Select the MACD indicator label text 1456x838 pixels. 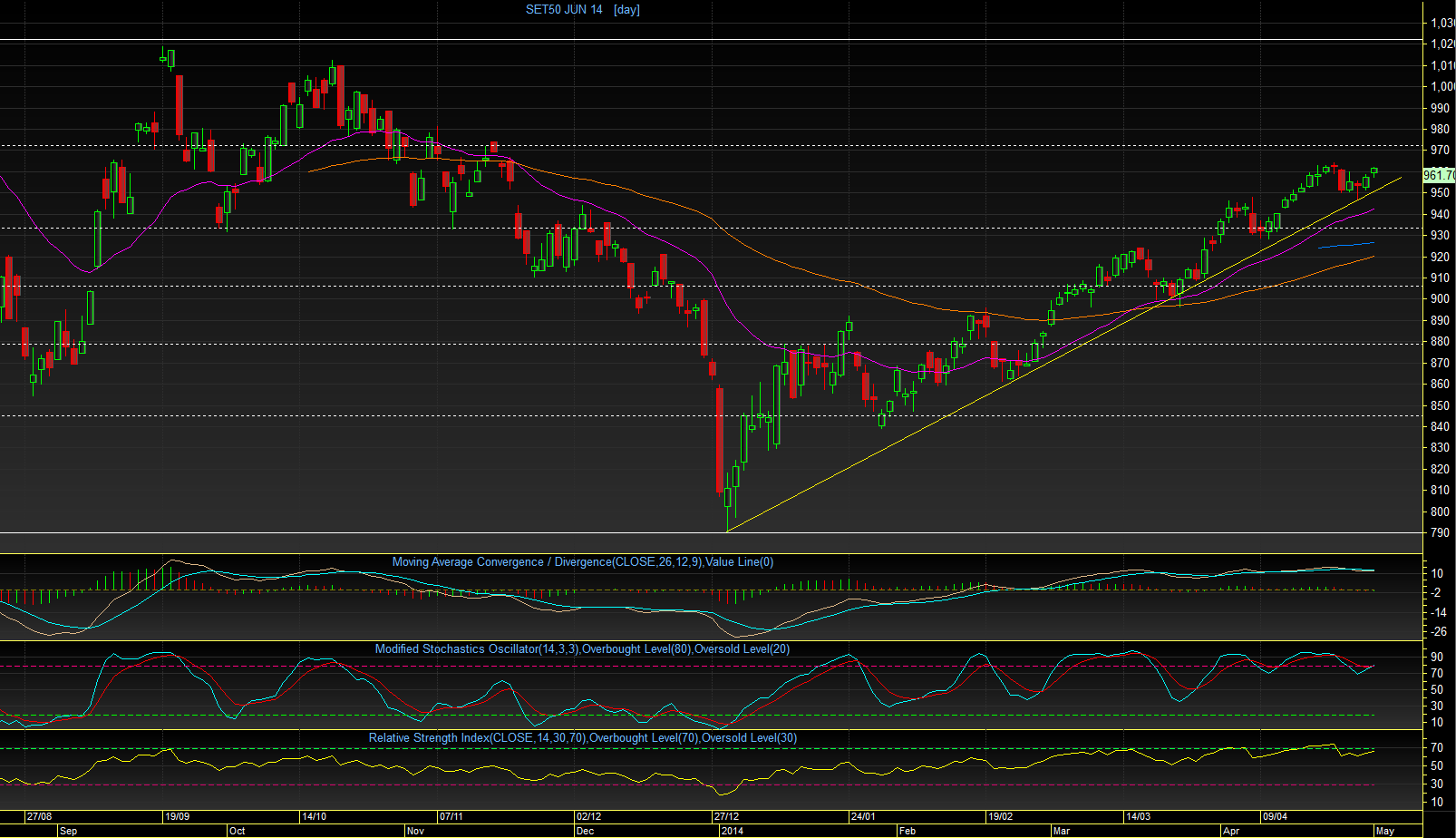(583, 562)
